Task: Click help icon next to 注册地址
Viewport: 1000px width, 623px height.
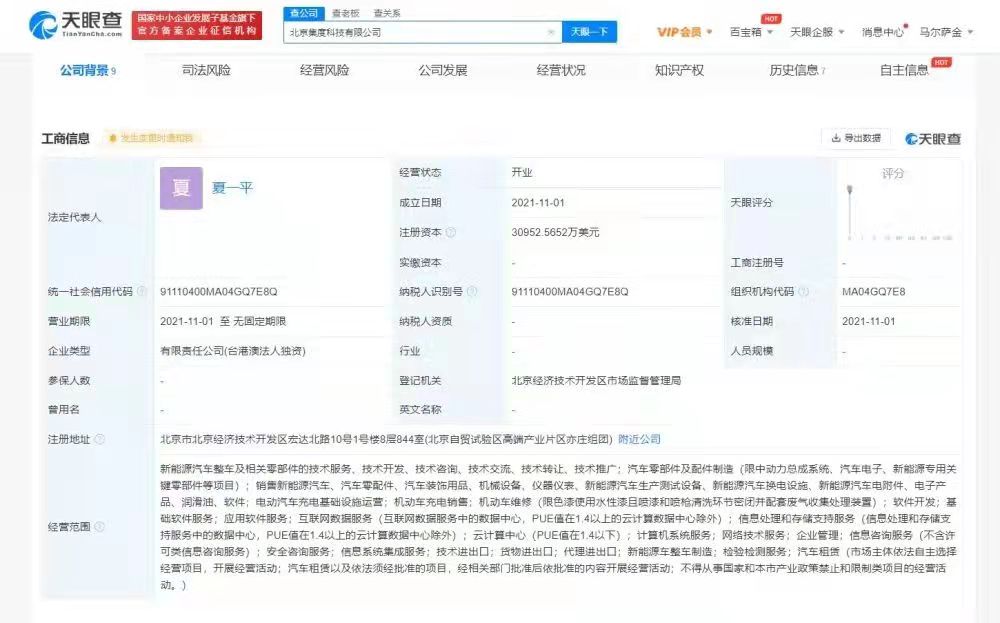Action: click(99, 439)
